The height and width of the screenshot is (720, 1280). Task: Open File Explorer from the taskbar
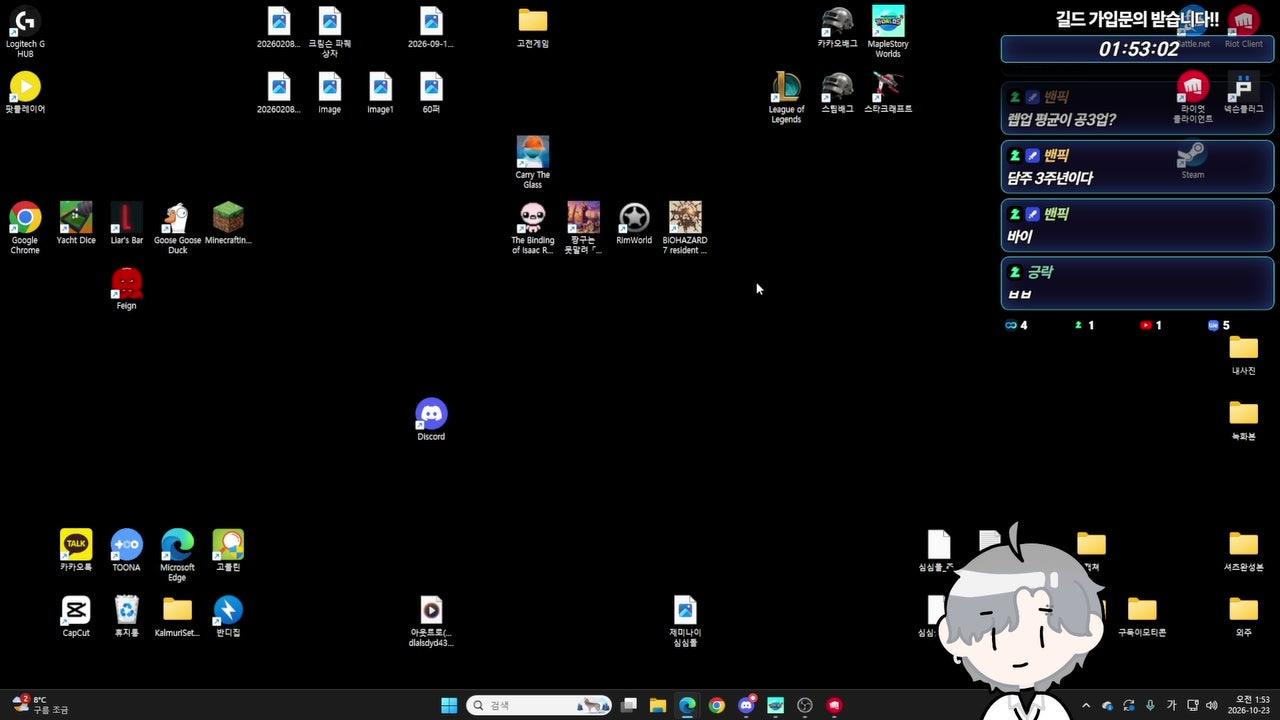pos(658,705)
